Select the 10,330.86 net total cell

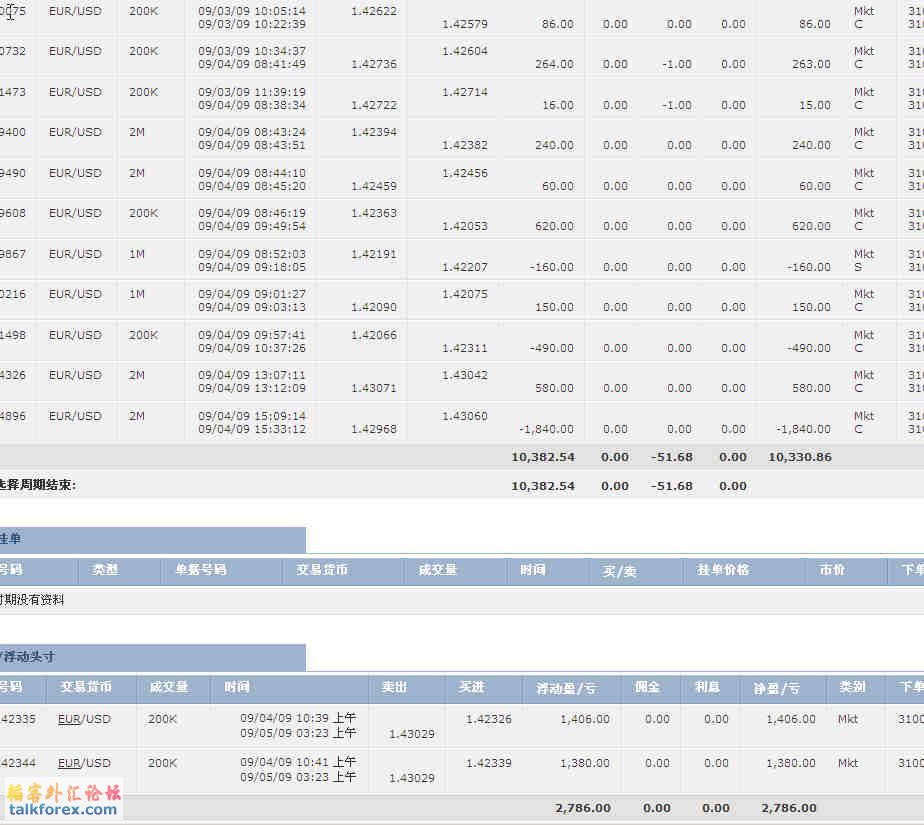[799, 457]
